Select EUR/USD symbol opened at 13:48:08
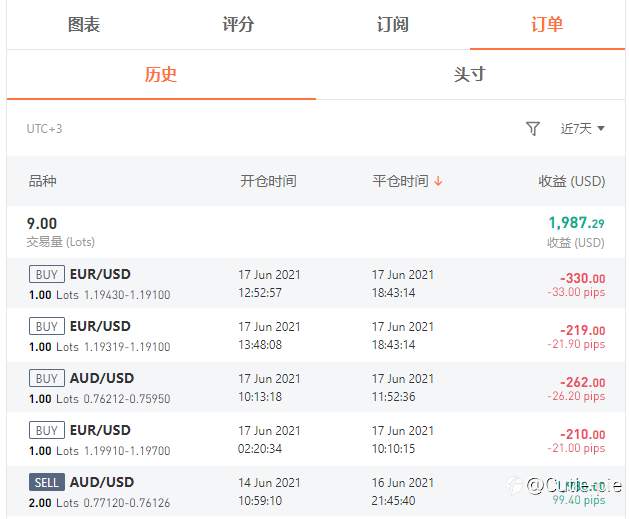 point(100,326)
